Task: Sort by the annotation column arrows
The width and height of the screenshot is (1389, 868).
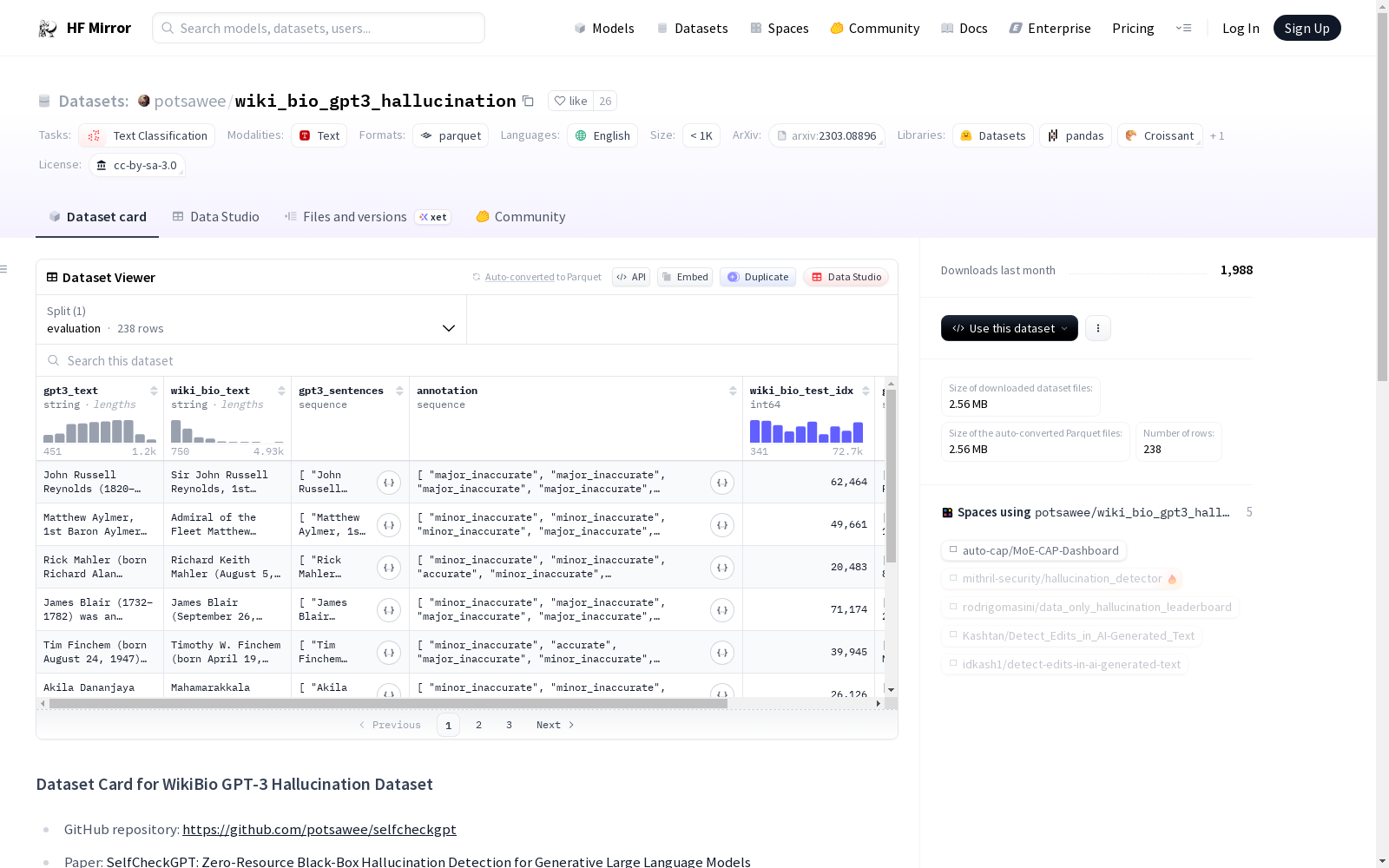Action: pos(733,391)
